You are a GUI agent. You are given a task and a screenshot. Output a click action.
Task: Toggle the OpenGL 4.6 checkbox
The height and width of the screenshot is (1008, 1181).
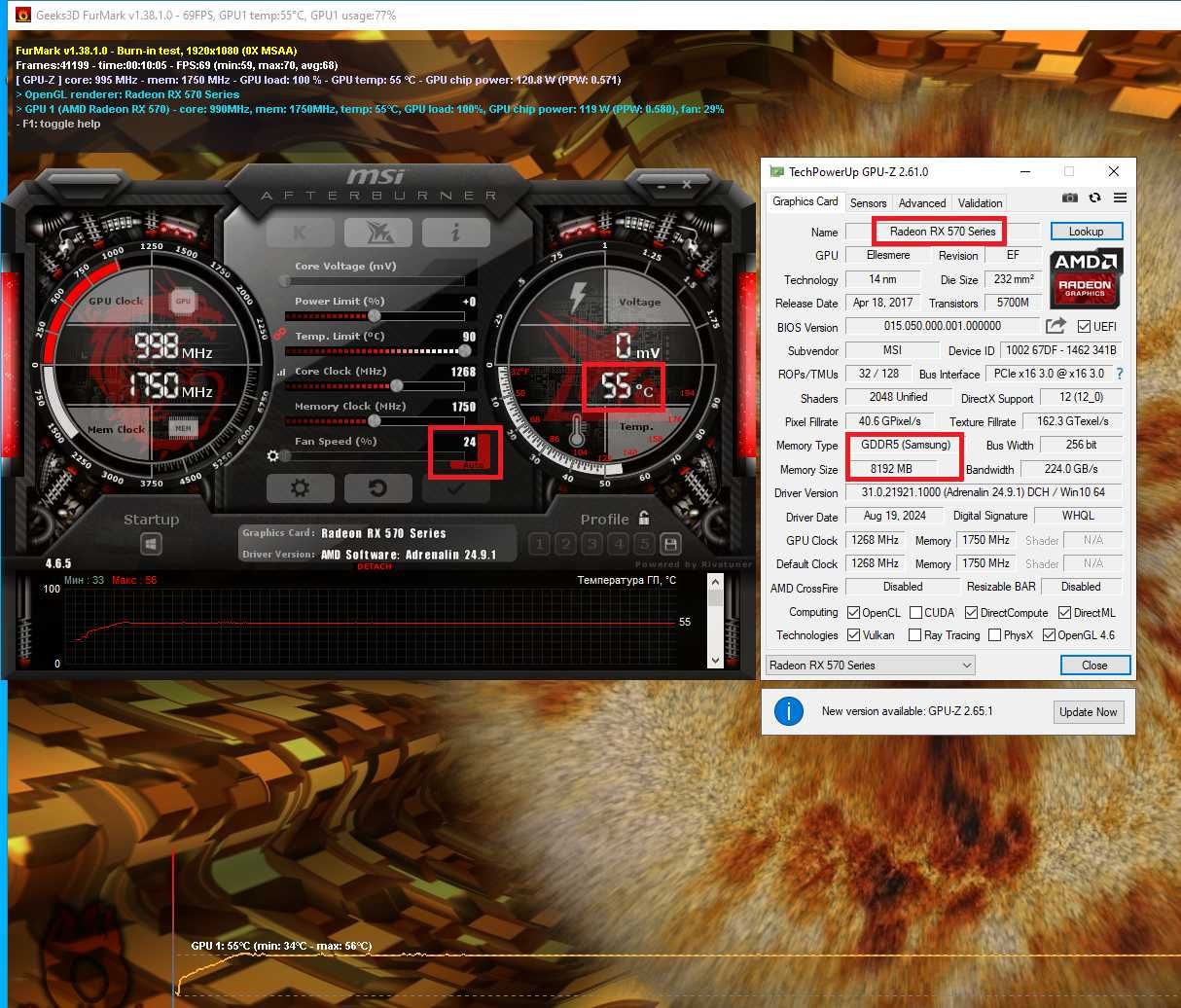coord(1049,634)
